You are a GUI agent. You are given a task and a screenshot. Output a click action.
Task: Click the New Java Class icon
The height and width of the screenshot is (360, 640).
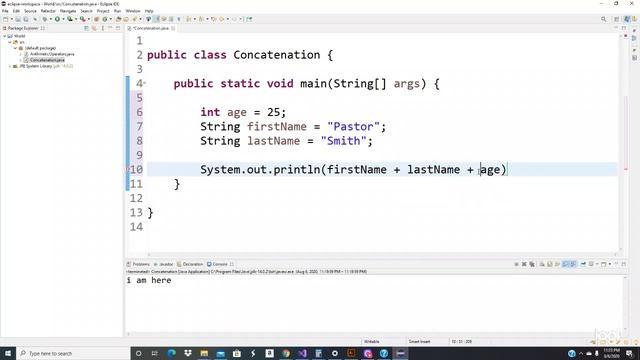pos(105,19)
